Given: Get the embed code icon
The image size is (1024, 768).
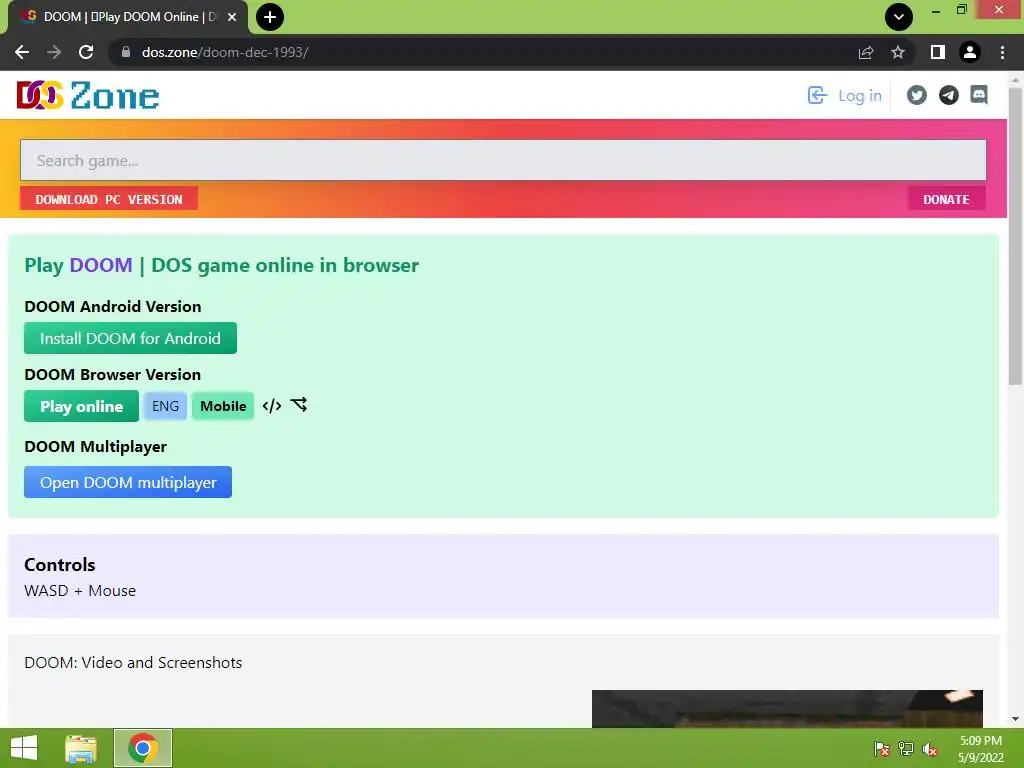Looking at the screenshot, I should click(272, 406).
